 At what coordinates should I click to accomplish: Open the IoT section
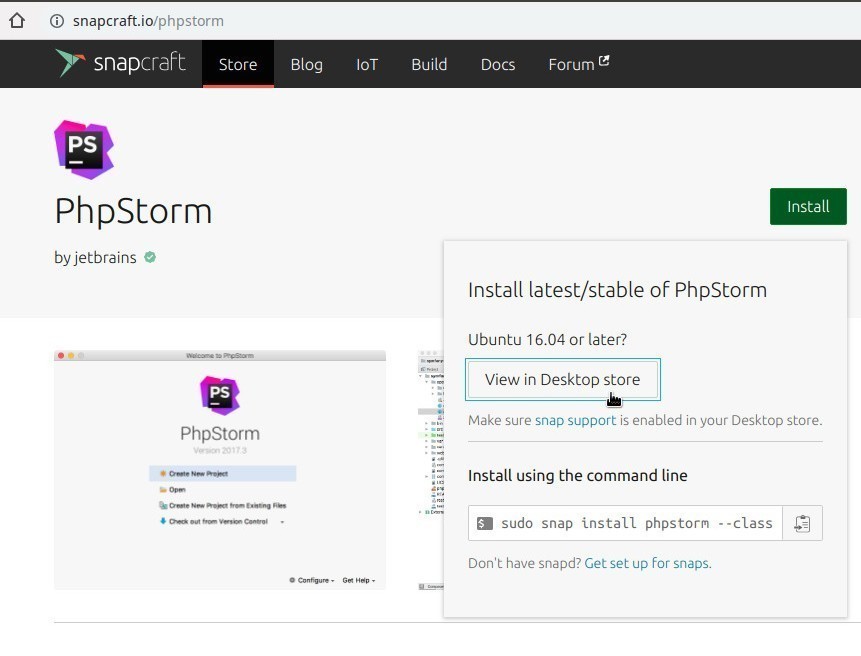tap(366, 64)
